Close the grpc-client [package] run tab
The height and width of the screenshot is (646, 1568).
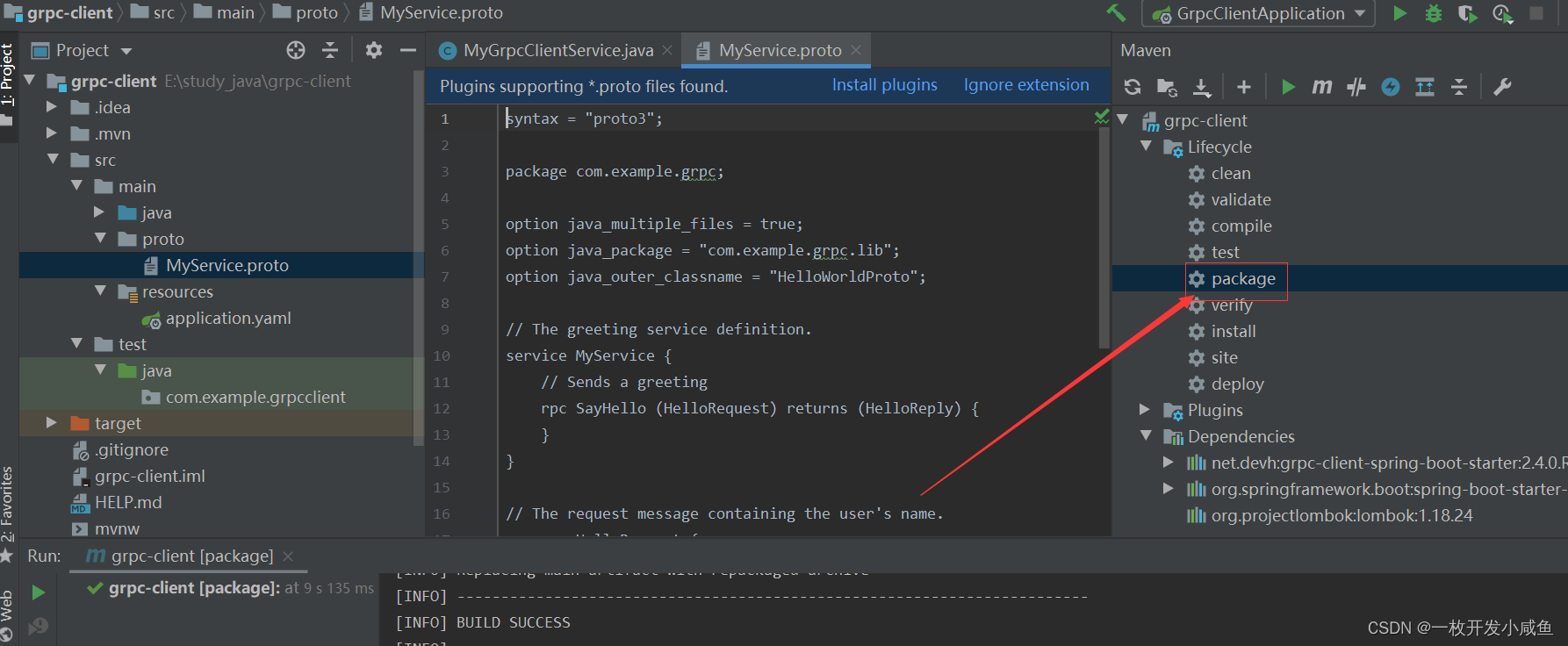(x=288, y=556)
